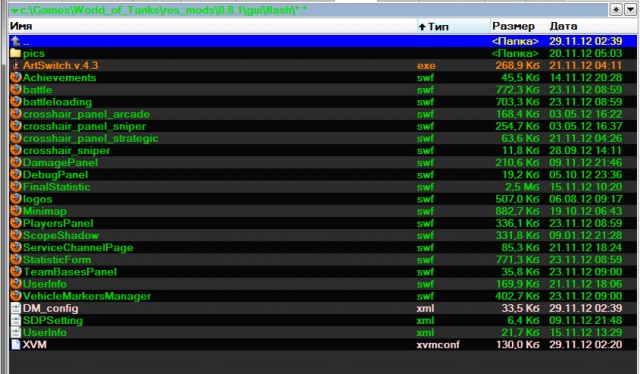Click the ArtSwitch.v.4.3 exe icon

tap(16, 65)
